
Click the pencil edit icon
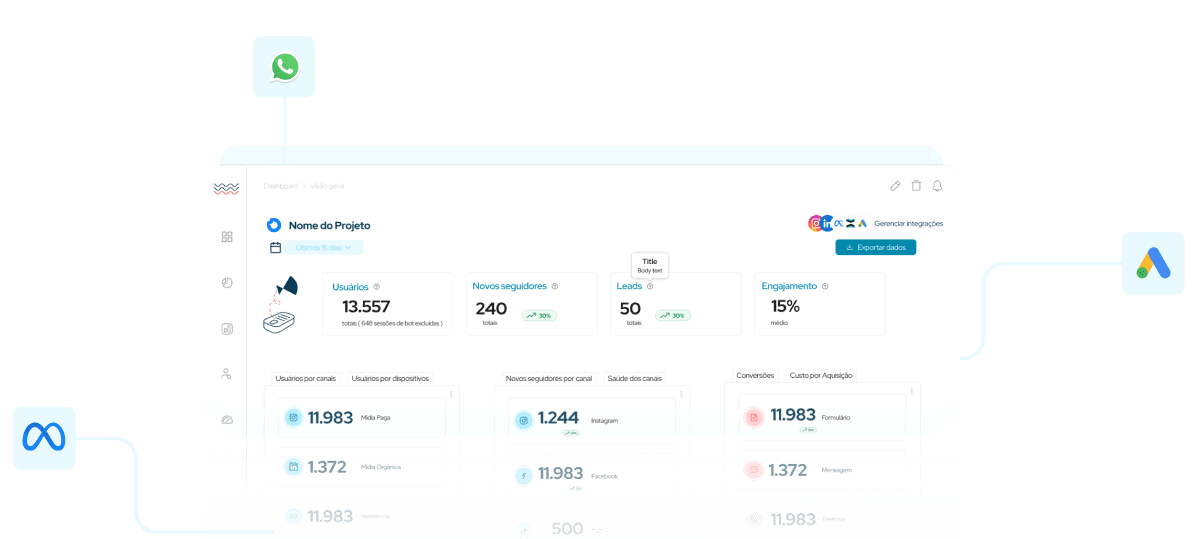tap(895, 186)
